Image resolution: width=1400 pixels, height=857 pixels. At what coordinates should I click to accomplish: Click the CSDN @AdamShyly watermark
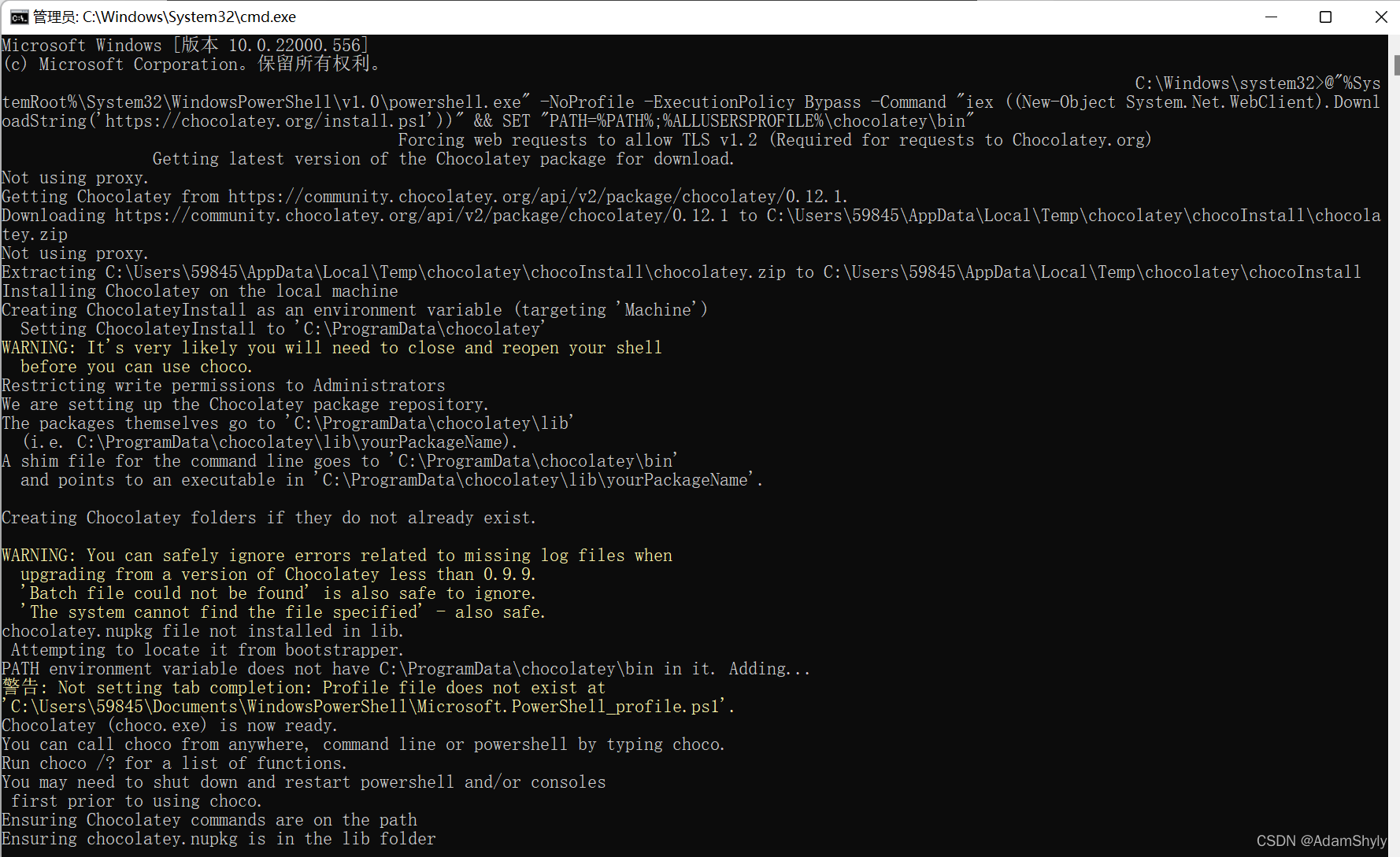point(1321,840)
